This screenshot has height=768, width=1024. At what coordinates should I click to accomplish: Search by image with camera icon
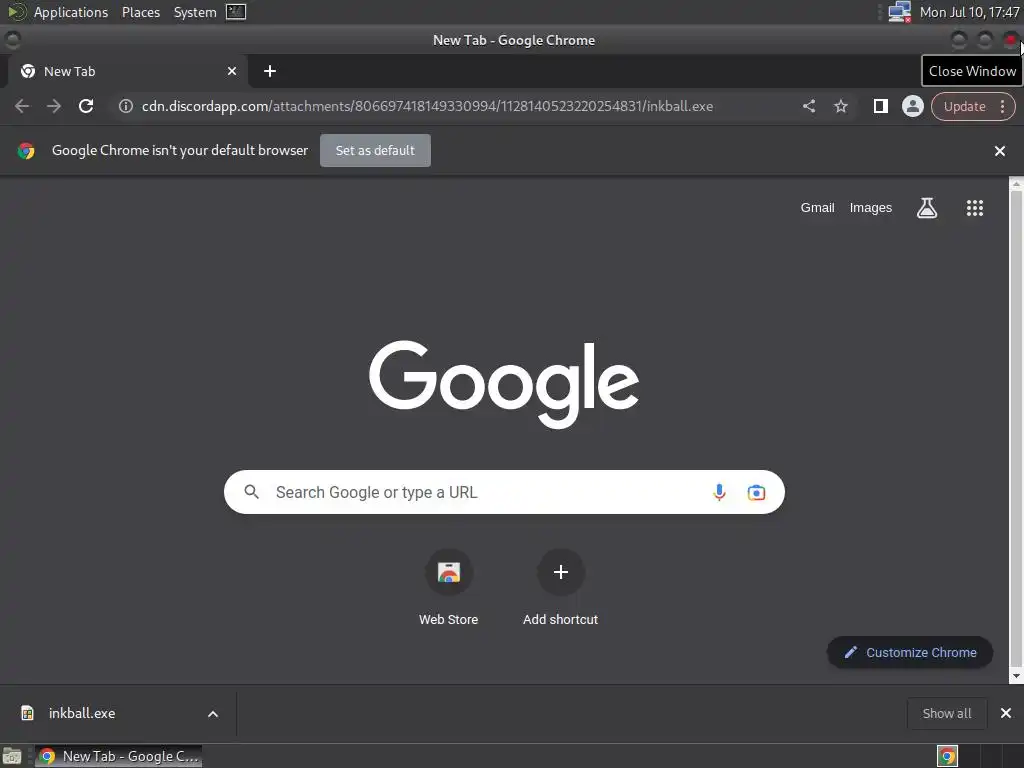click(756, 492)
